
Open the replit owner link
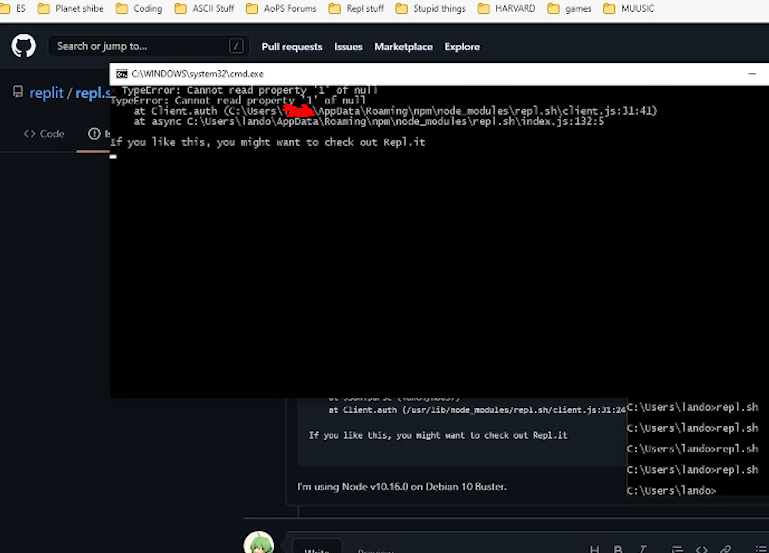point(47,93)
